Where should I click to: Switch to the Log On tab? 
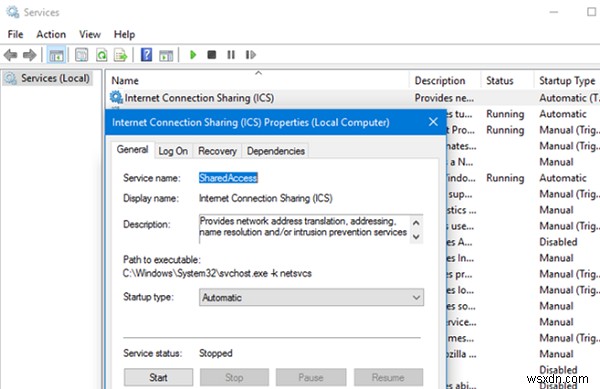click(173, 151)
